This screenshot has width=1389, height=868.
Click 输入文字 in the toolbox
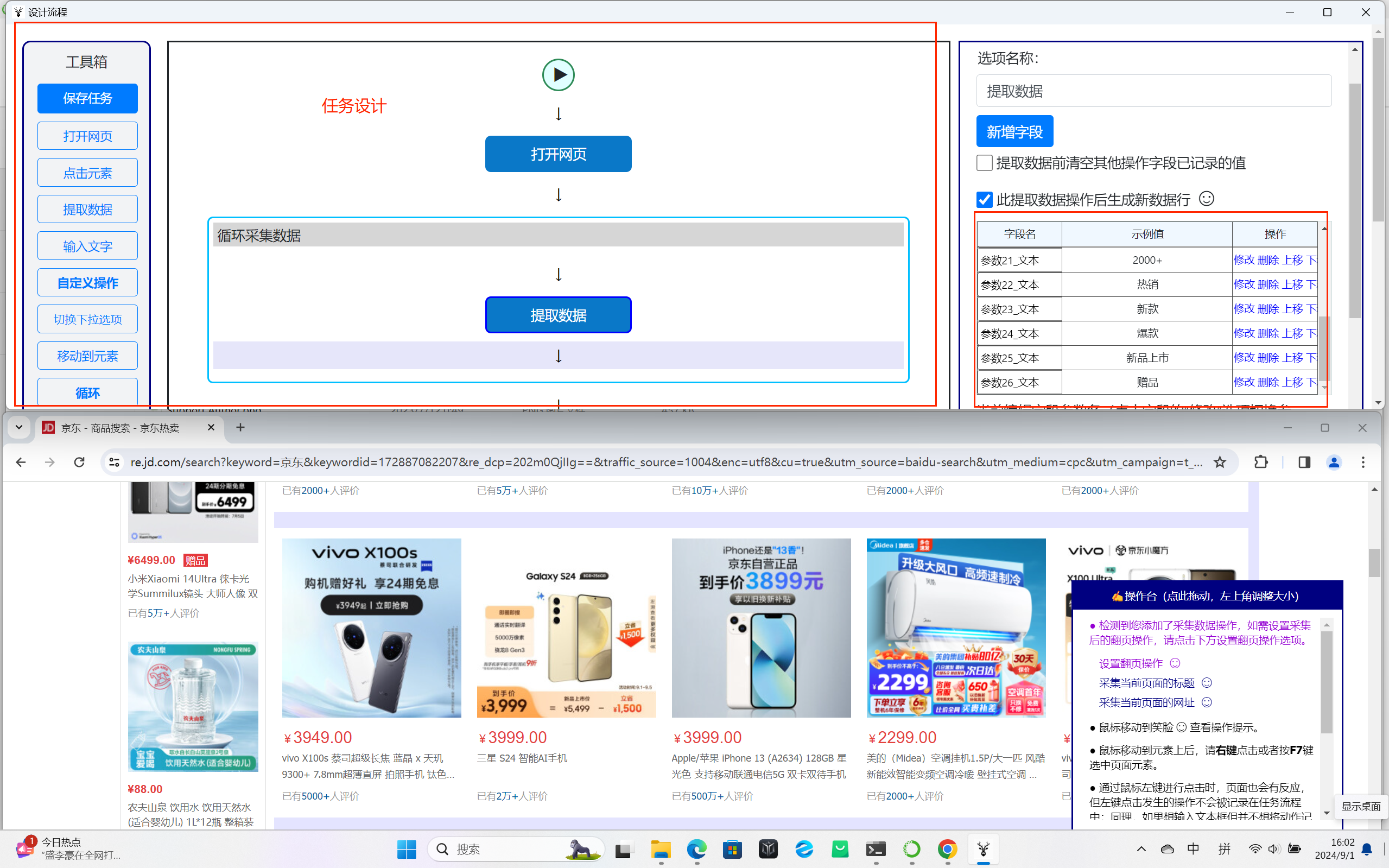tap(87, 246)
